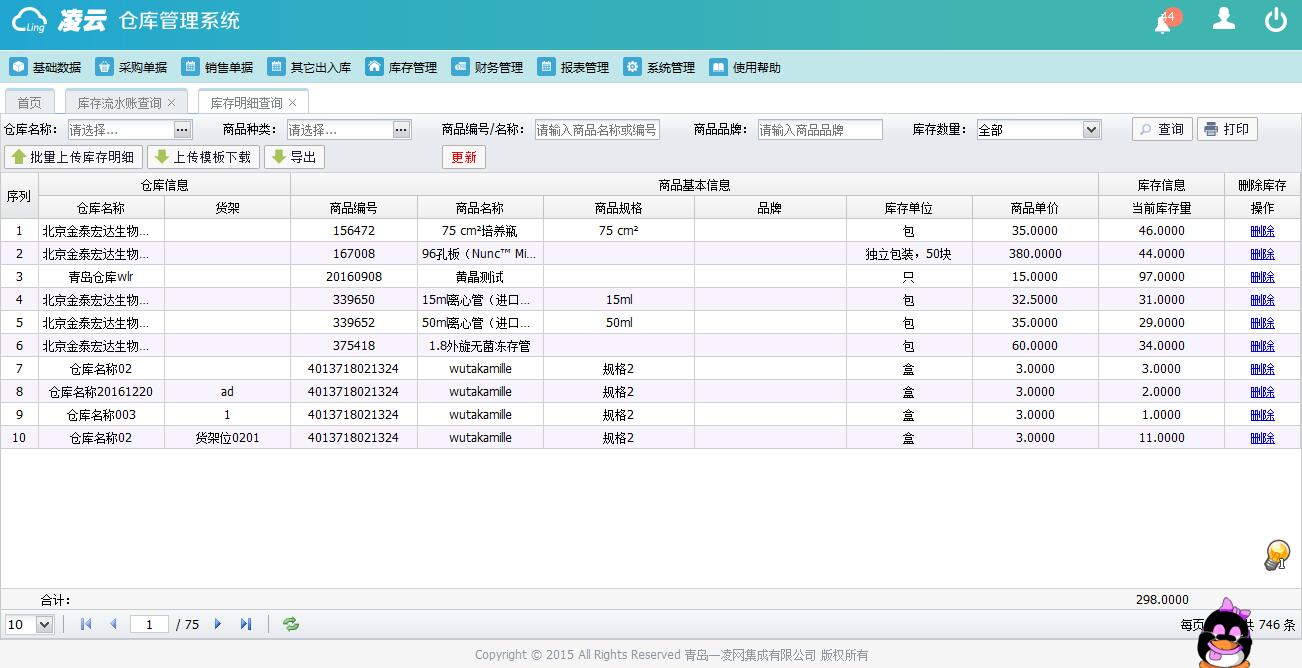Click the 商品品牌 input field

click(x=820, y=130)
